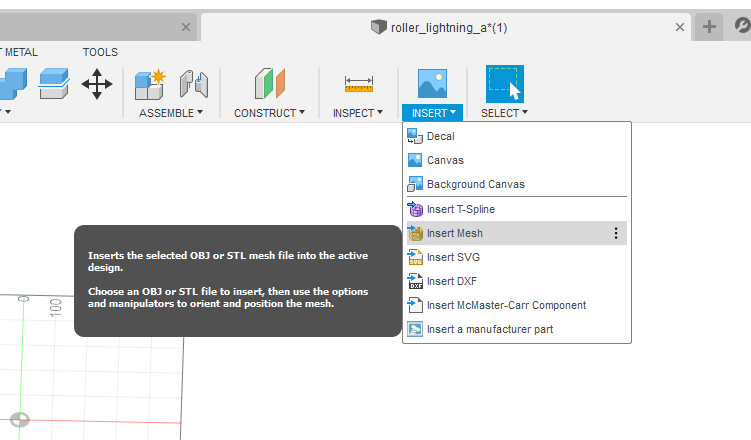Click the Joint icon
This screenshot has width=751, height=440.
(x=194, y=84)
